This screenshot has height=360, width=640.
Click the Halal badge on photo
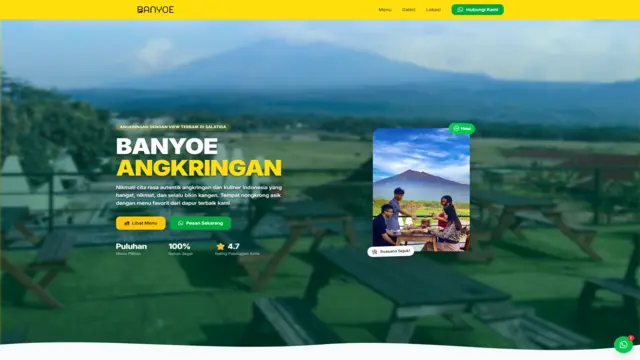(462, 129)
